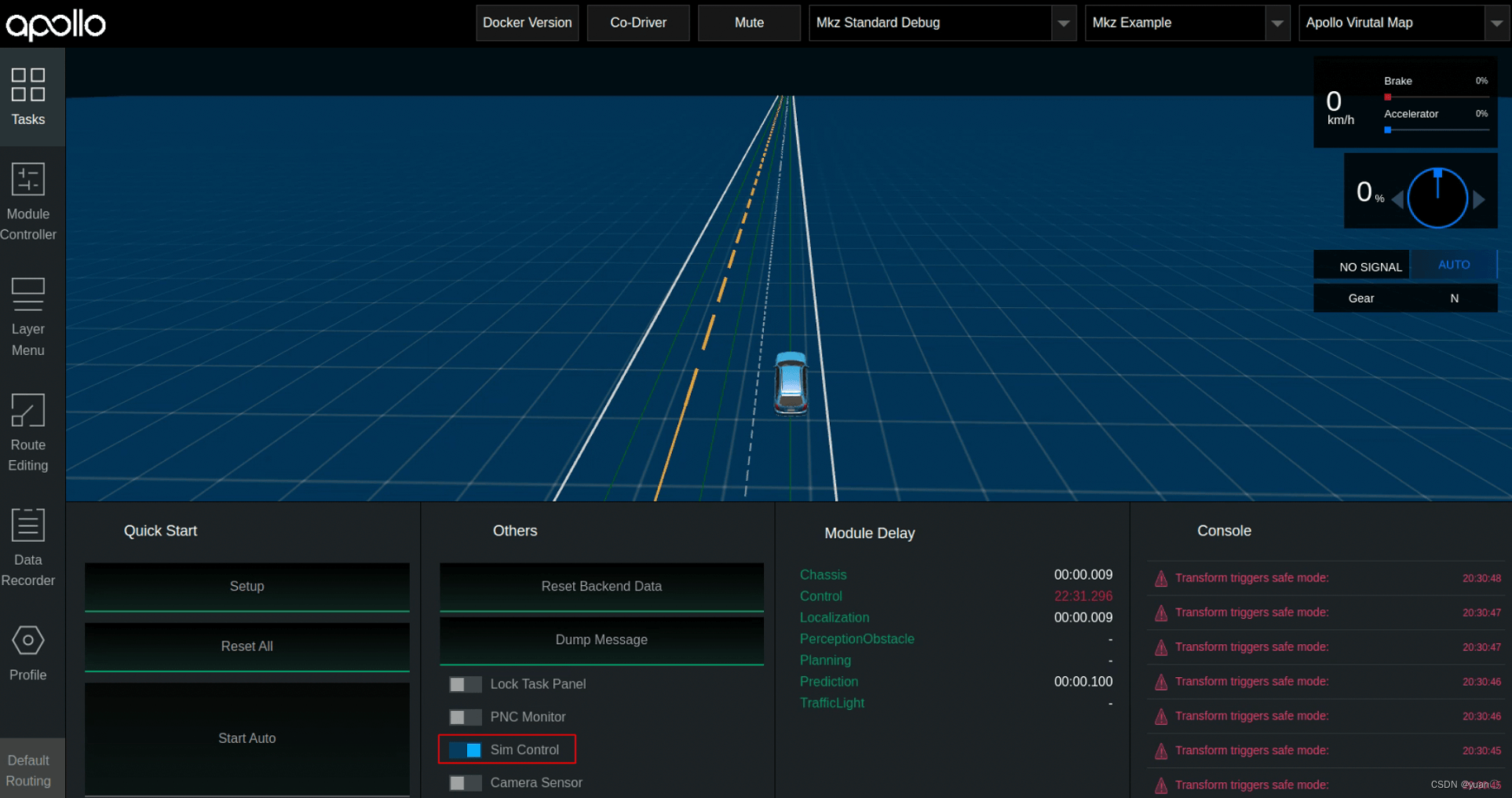Click the Dump Message button
This screenshot has height=798, width=1512.
pyautogui.click(x=601, y=640)
